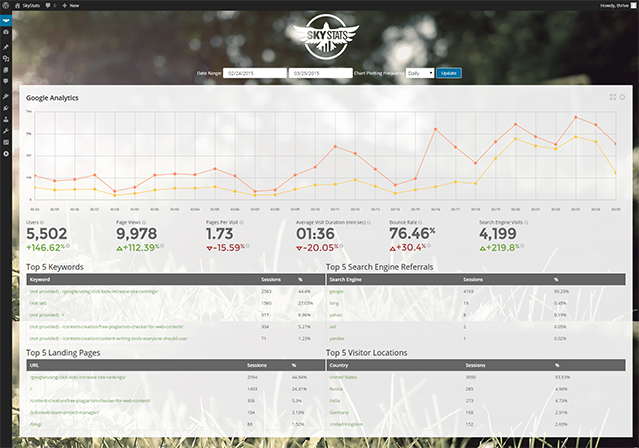Viewport: 639px width, 448px height.
Task: Open the Plugins sidebar icon
Action: [6, 108]
